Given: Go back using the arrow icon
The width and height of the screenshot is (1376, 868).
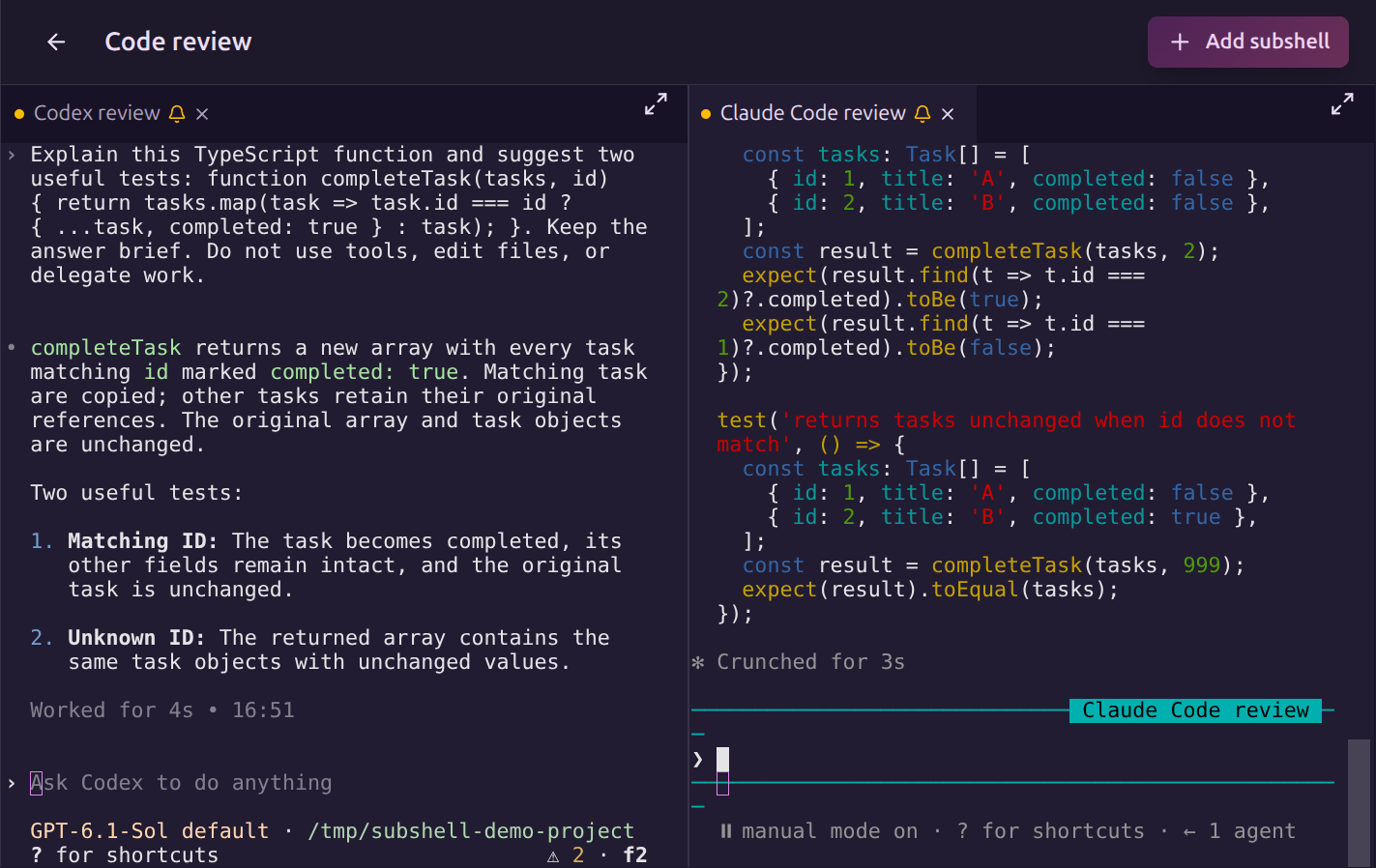Looking at the screenshot, I should (x=56, y=42).
